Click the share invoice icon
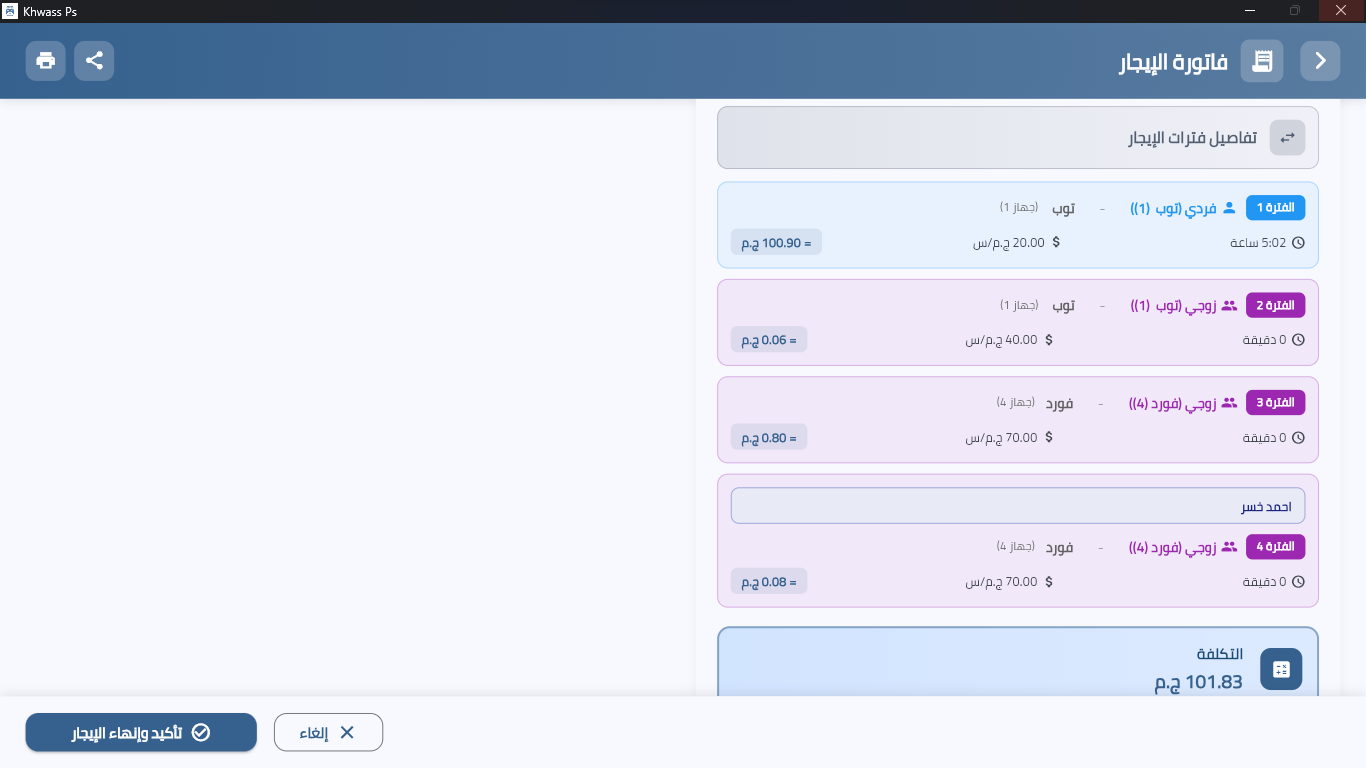1366x768 pixels. pos(94,61)
